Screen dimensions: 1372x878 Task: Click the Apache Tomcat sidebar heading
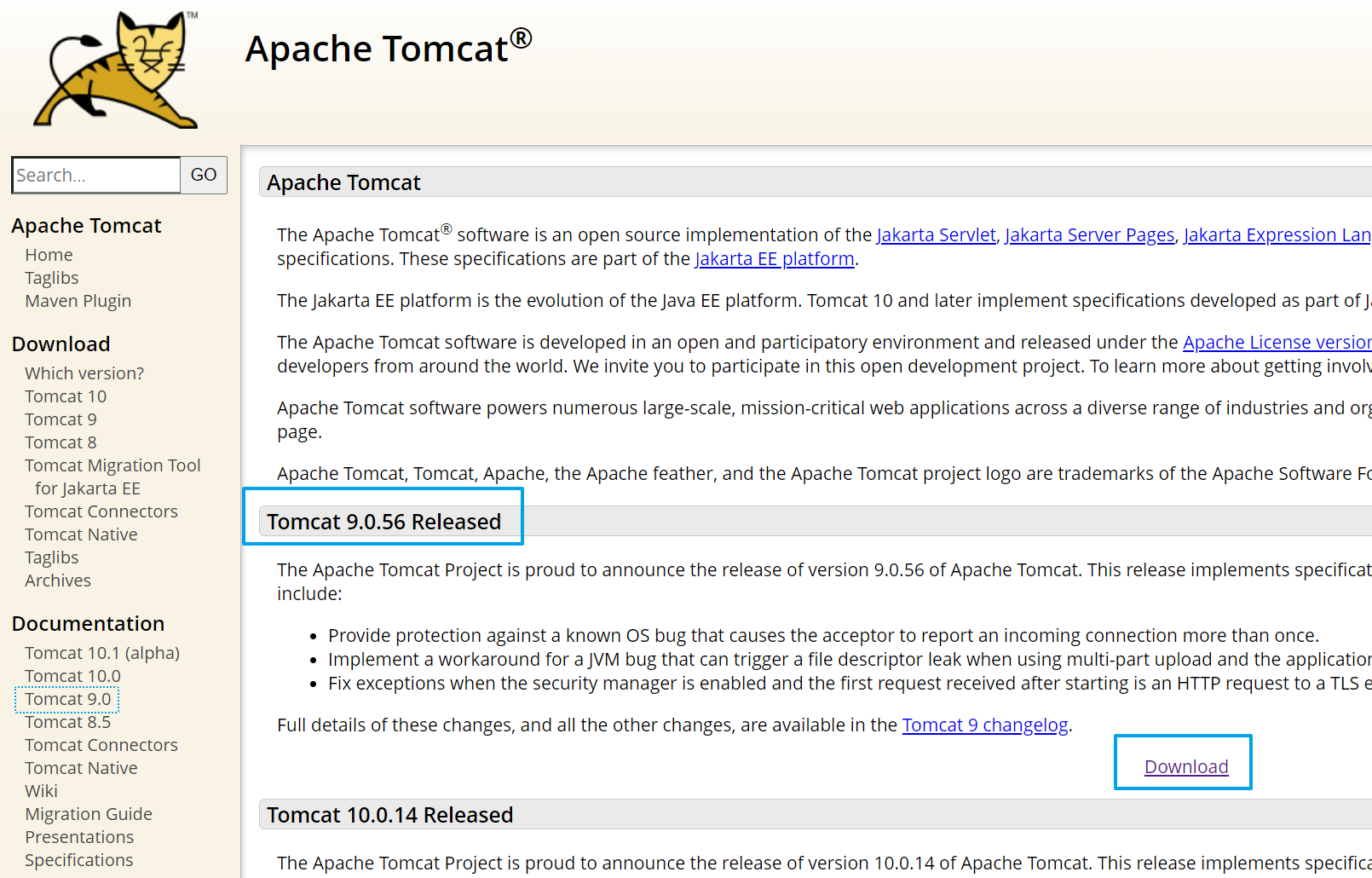pos(86,225)
